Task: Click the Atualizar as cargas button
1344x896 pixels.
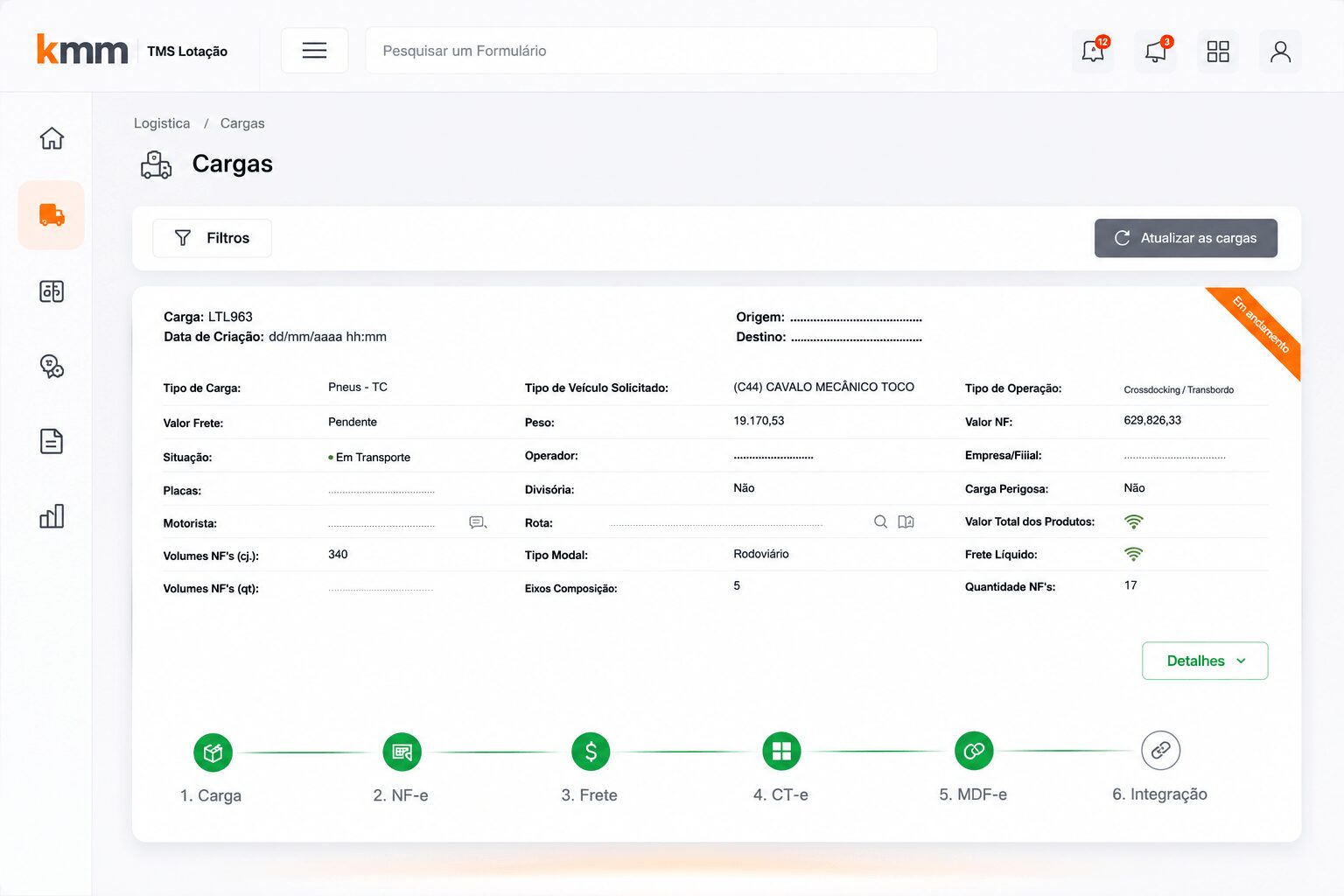Action: pyautogui.click(x=1186, y=238)
